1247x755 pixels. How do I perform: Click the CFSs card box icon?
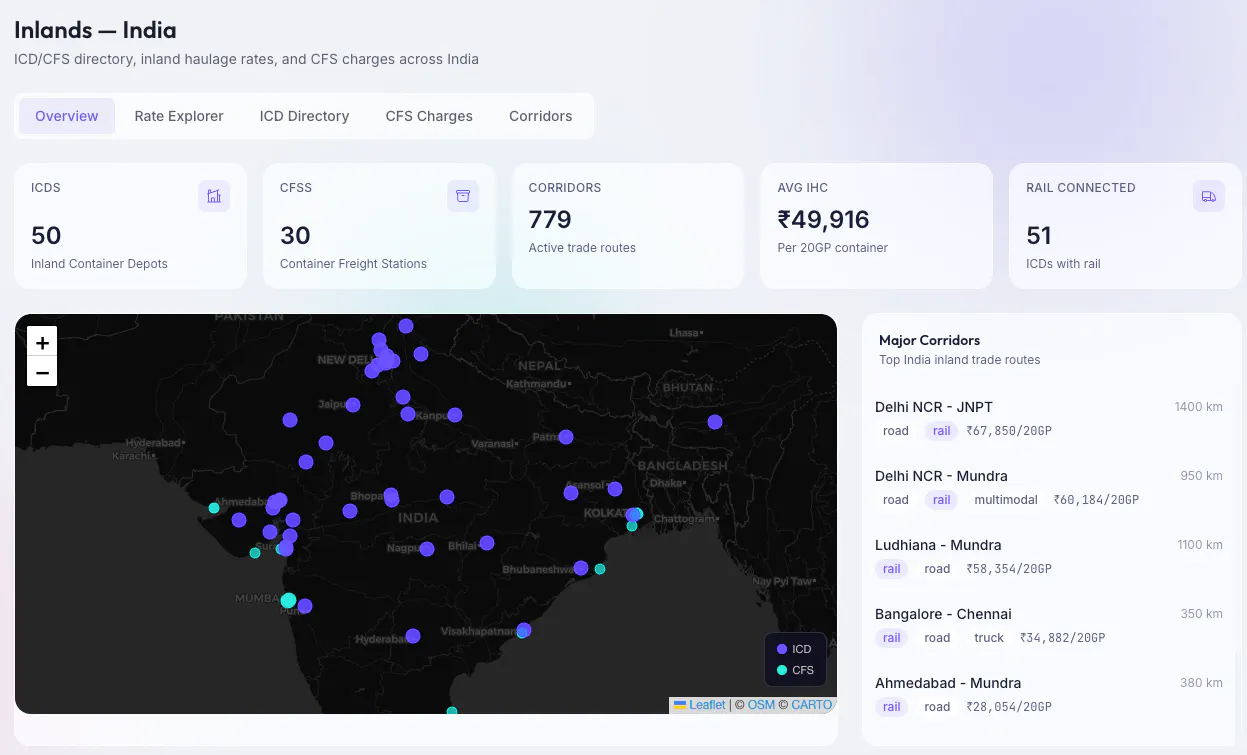[x=463, y=196]
